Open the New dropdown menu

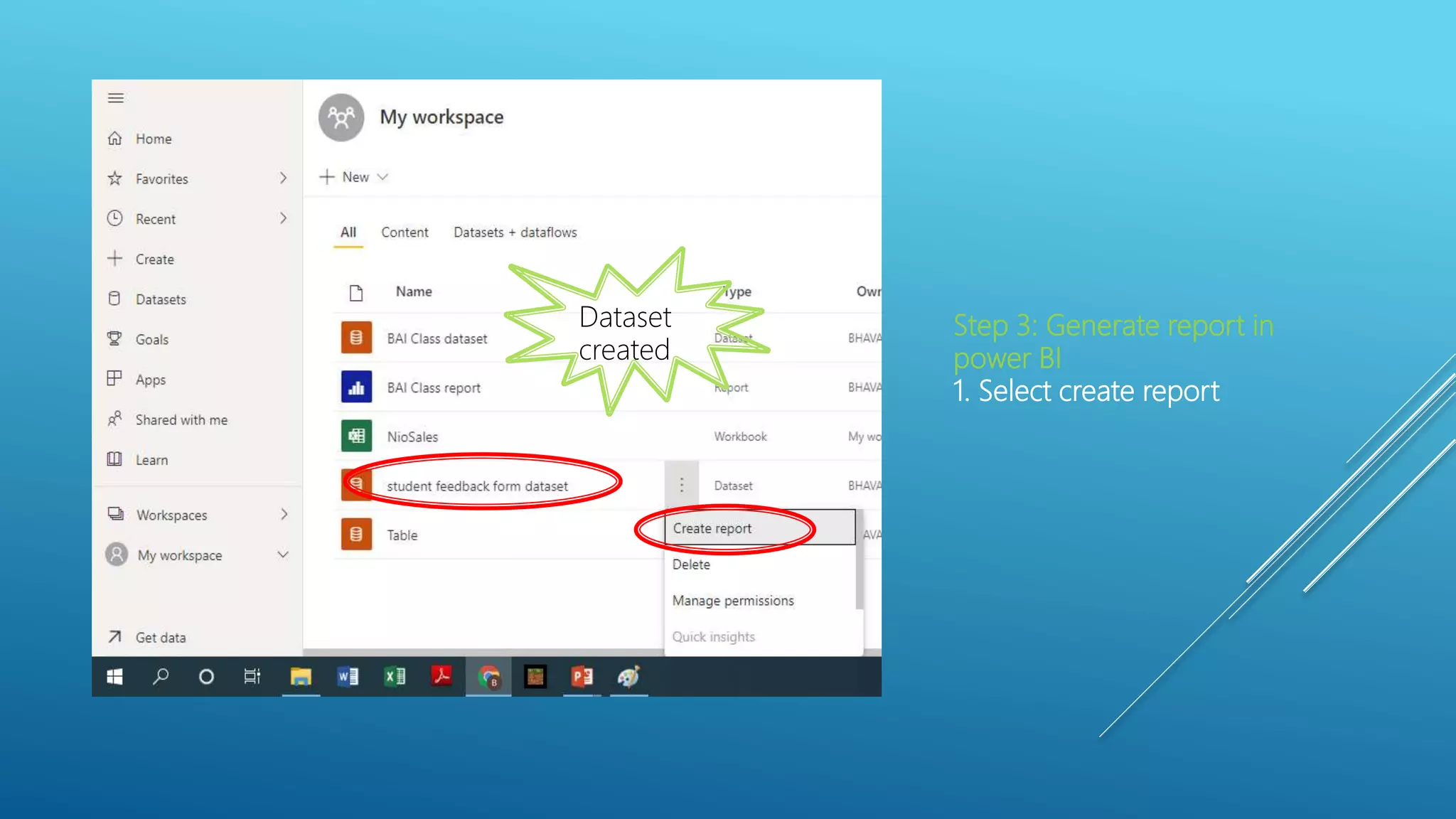point(355,177)
